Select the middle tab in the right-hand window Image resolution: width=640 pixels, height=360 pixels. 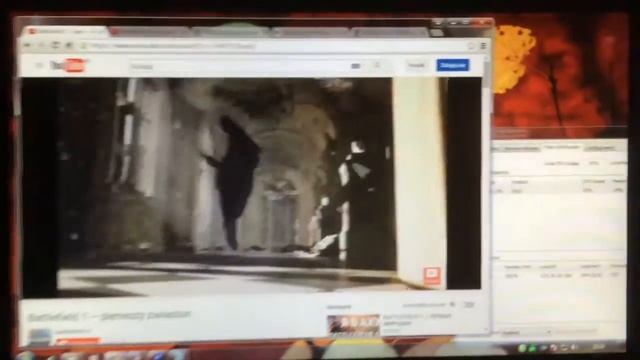click(562, 147)
